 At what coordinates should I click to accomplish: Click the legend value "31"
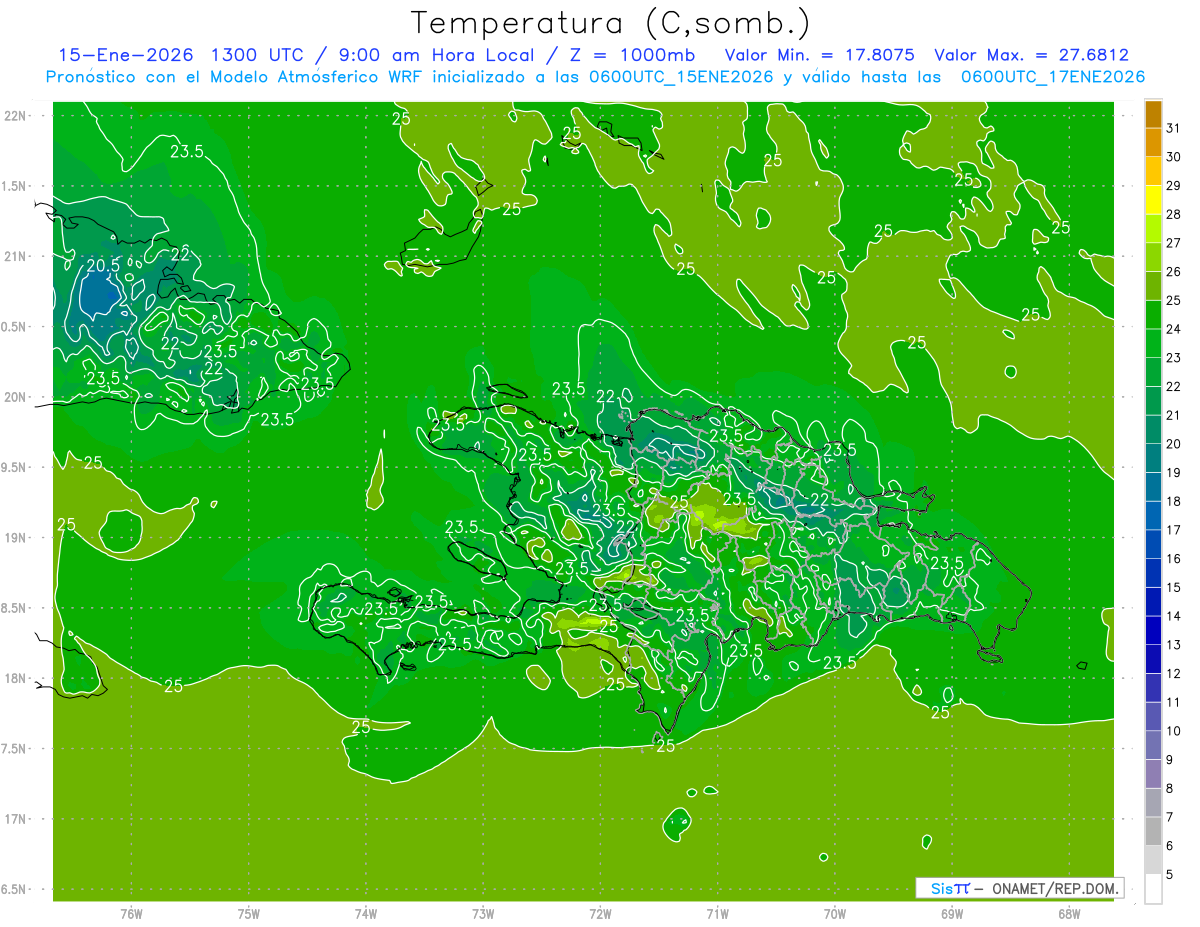(1174, 128)
